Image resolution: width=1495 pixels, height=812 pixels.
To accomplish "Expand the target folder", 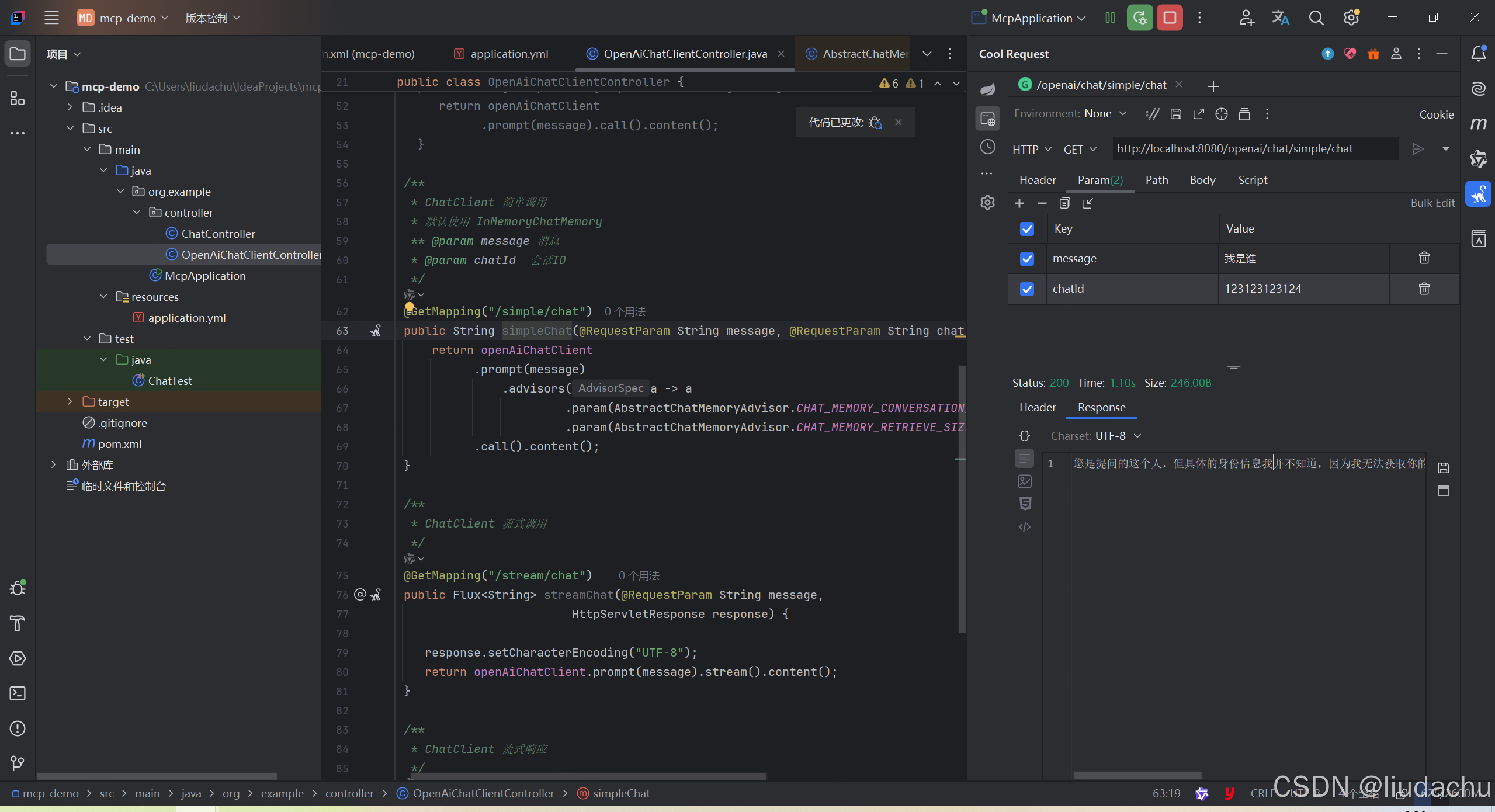I will tap(70, 402).
